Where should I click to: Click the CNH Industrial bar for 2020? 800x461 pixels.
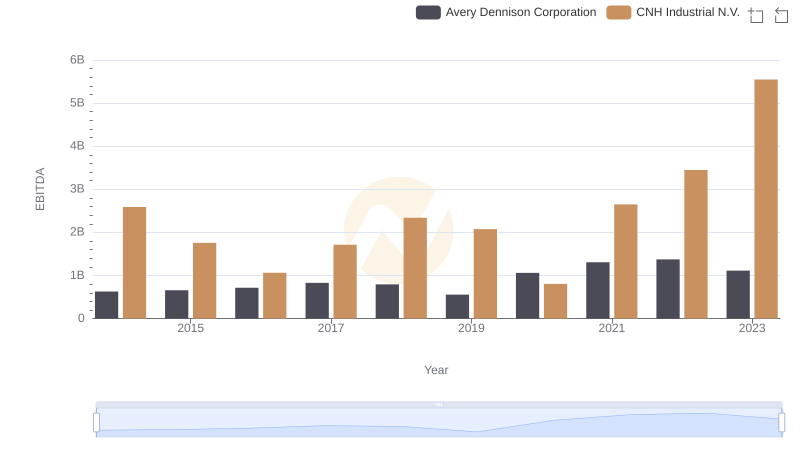(556, 301)
